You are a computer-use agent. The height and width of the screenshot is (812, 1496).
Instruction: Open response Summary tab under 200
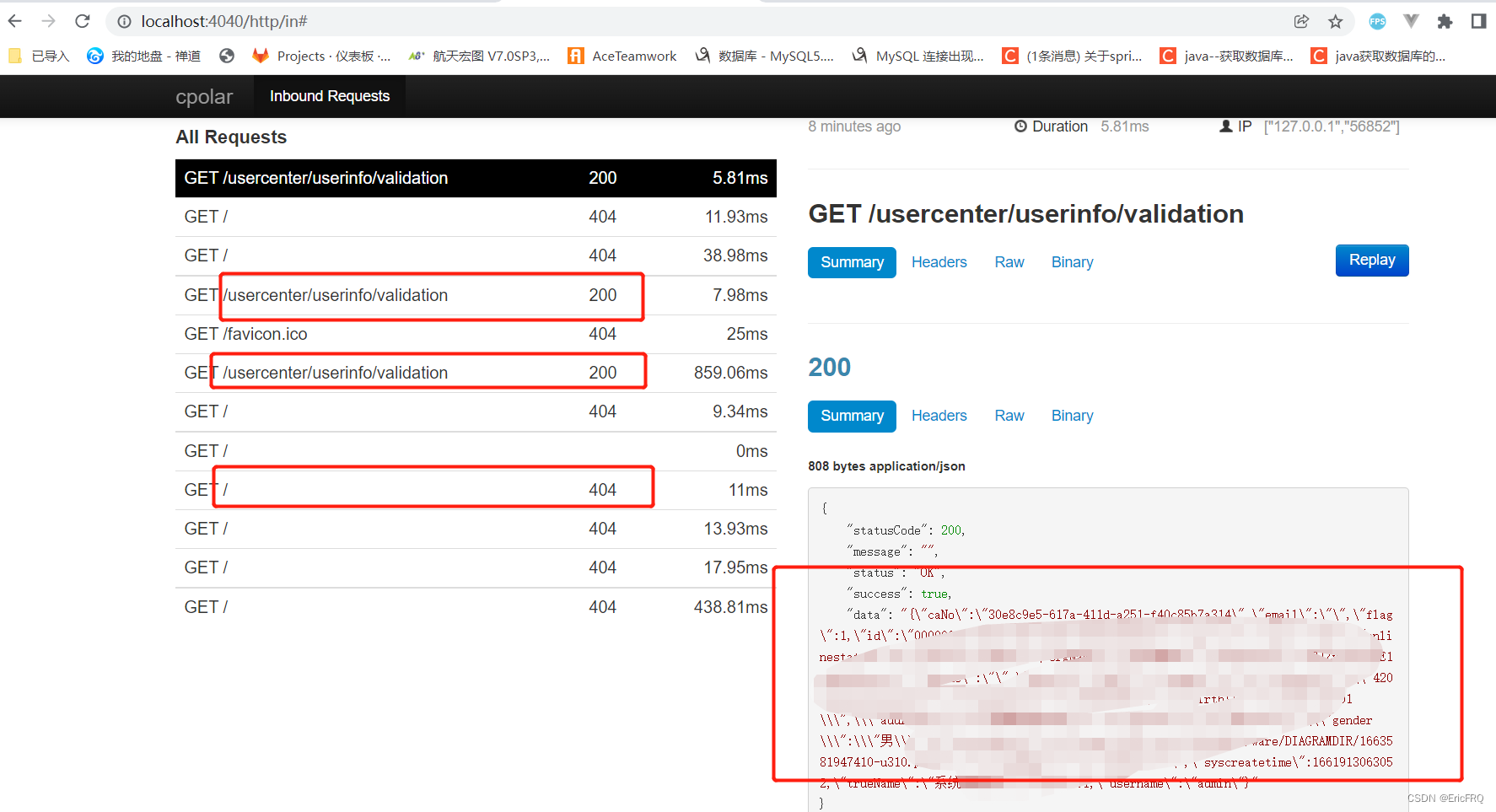(852, 416)
